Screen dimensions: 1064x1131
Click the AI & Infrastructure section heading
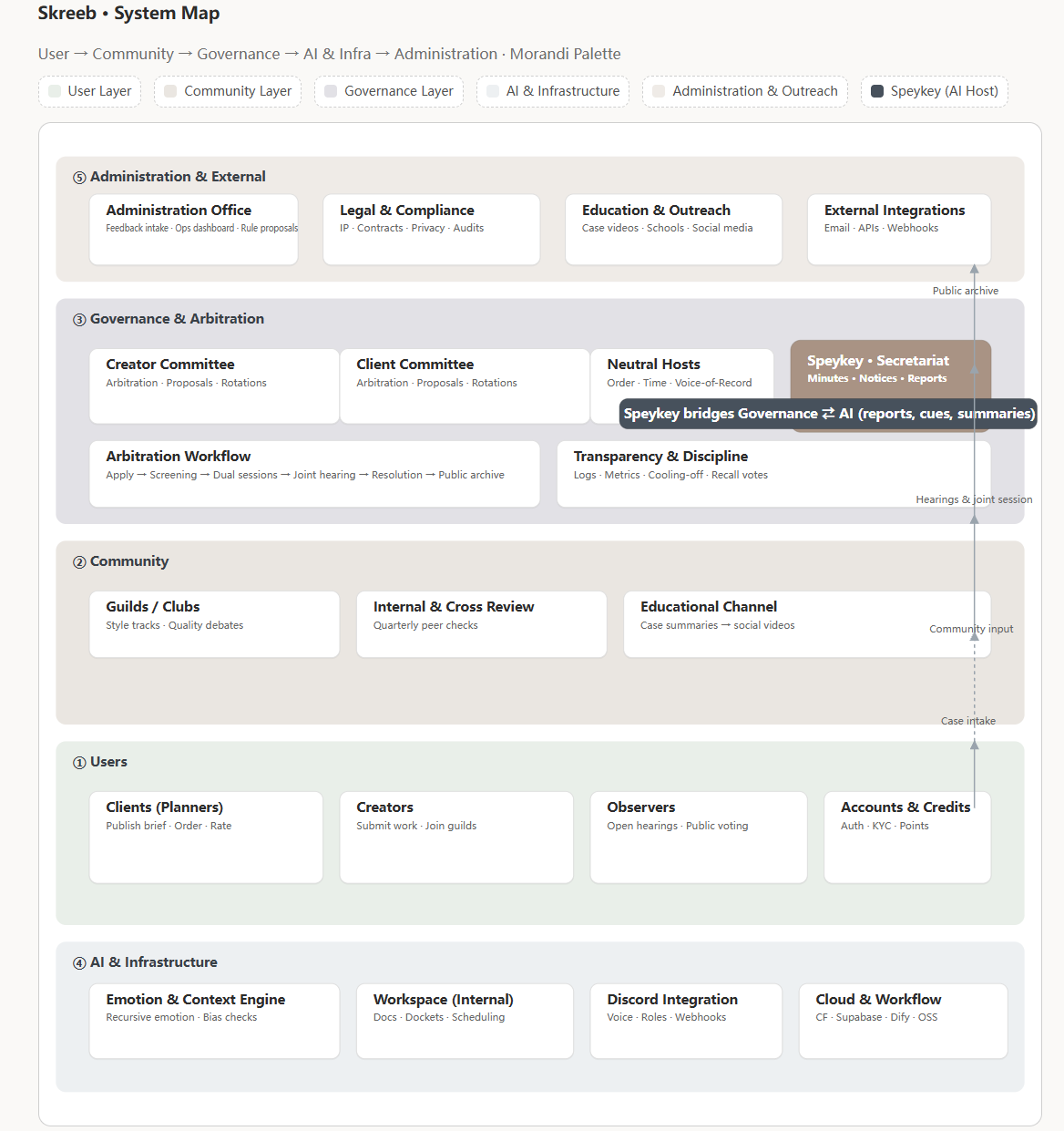coord(145,962)
